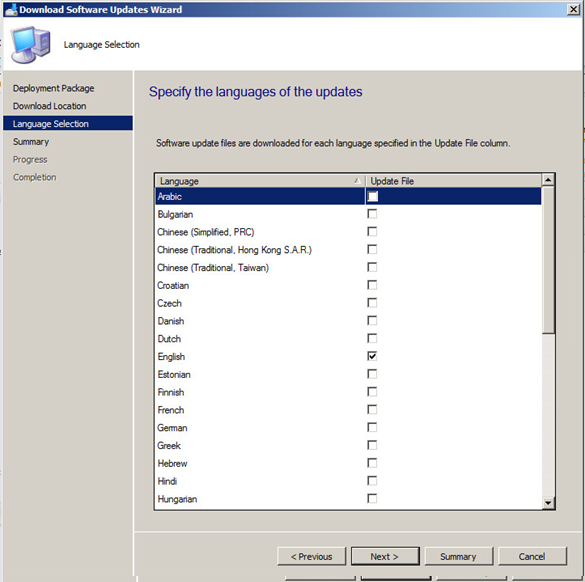Select the Hungarian checkbox
Screen dimensions: 585x582
372,498
